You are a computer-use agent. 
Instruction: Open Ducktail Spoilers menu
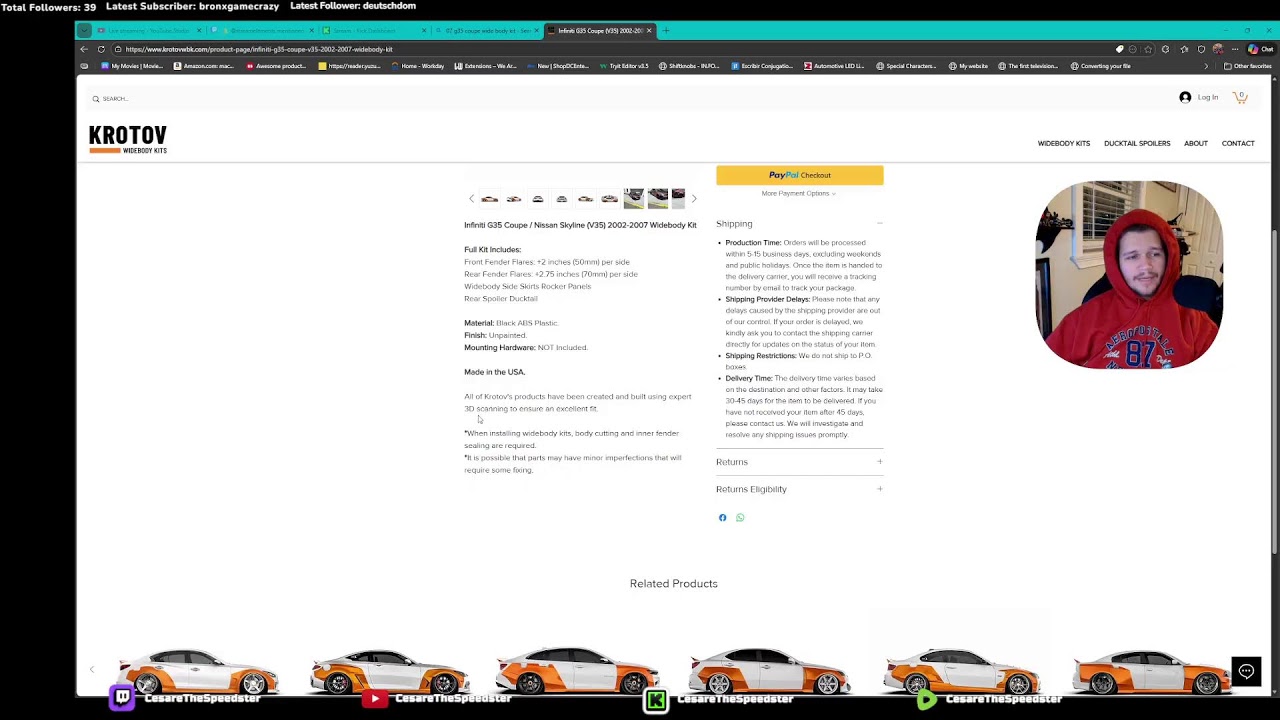tap(1137, 143)
